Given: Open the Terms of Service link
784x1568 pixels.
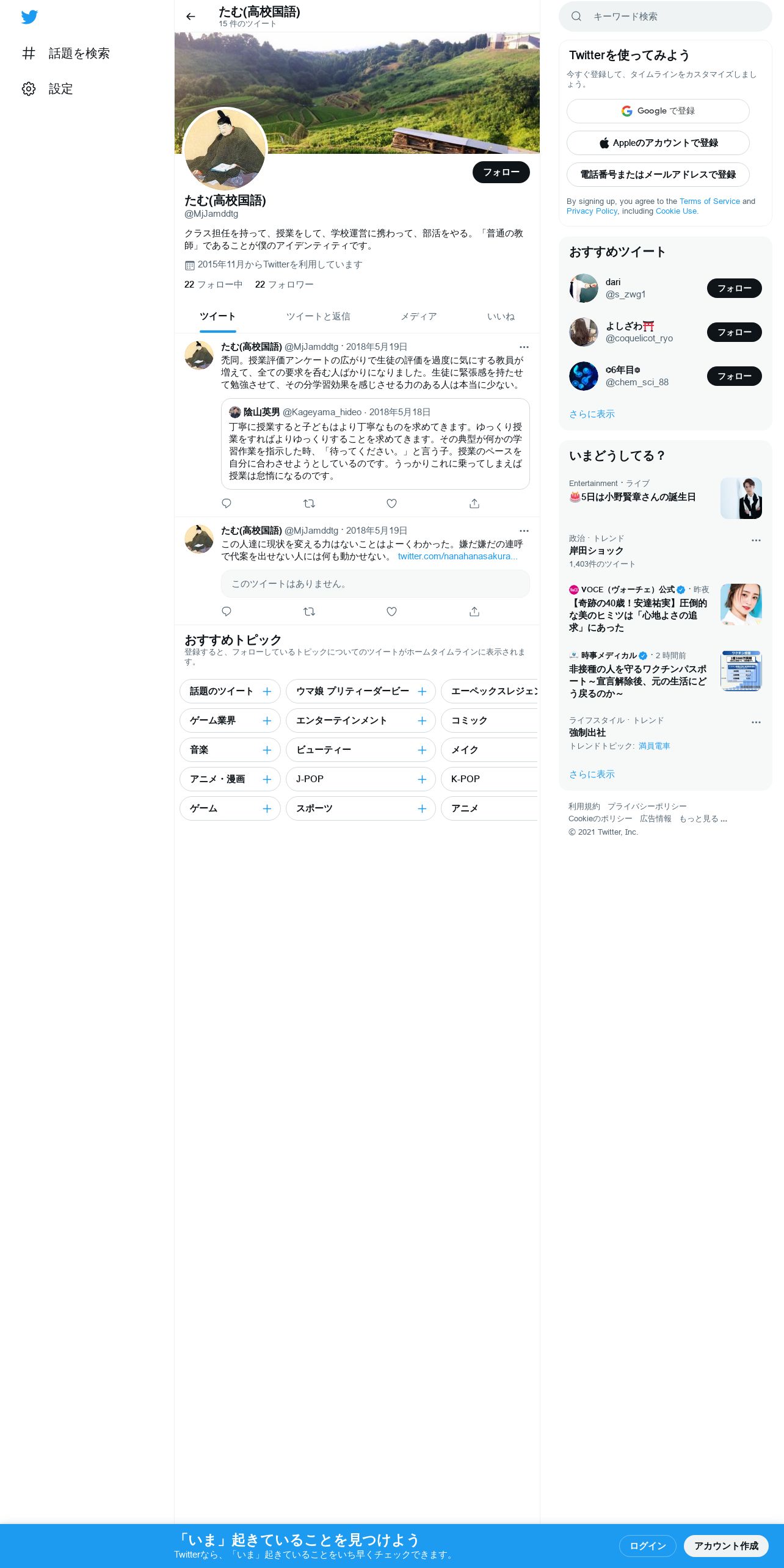Looking at the screenshot, I should pos(710,201).
